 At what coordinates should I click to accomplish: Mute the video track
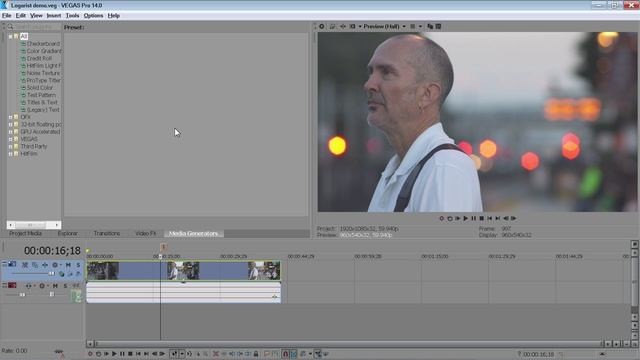point(68,265)
